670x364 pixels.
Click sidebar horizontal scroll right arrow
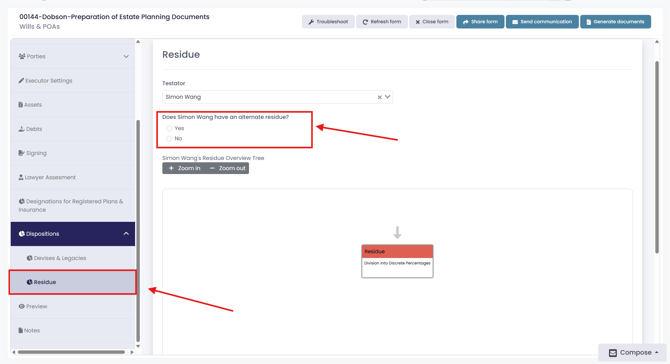132,352
